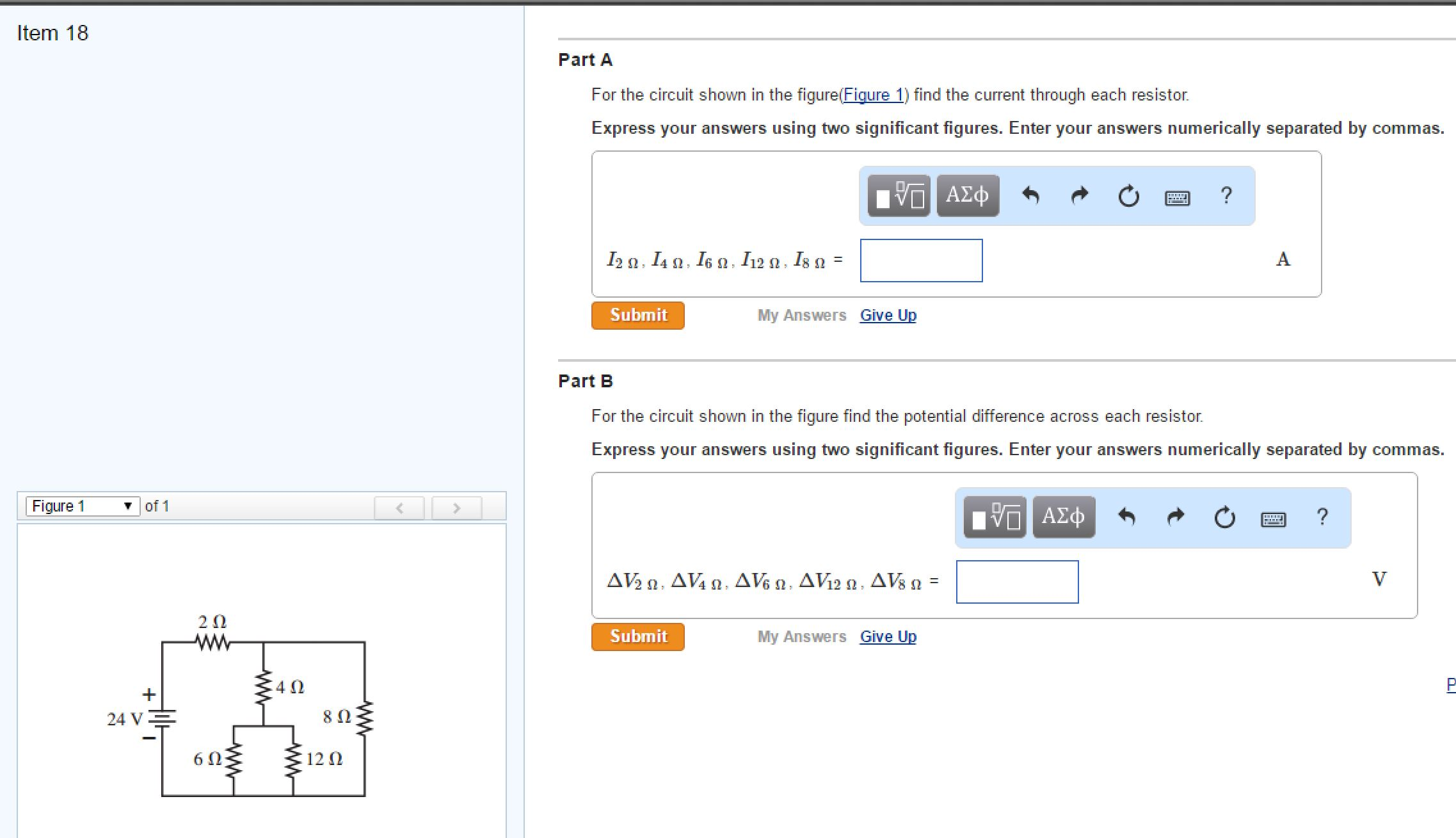Click inside the Part A current answer box

921,260
